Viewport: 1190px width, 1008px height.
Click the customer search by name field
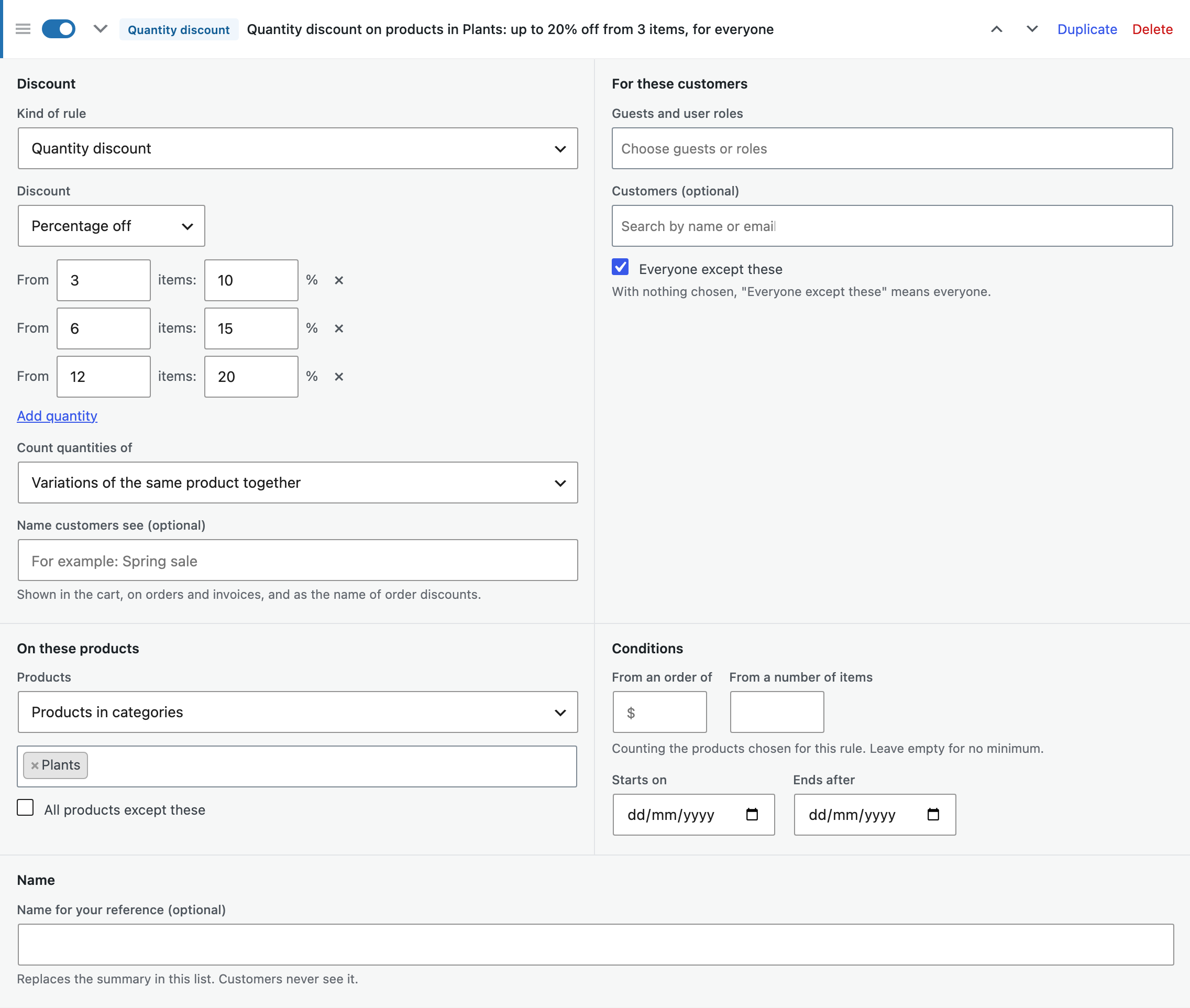click(x=892, y=226)
